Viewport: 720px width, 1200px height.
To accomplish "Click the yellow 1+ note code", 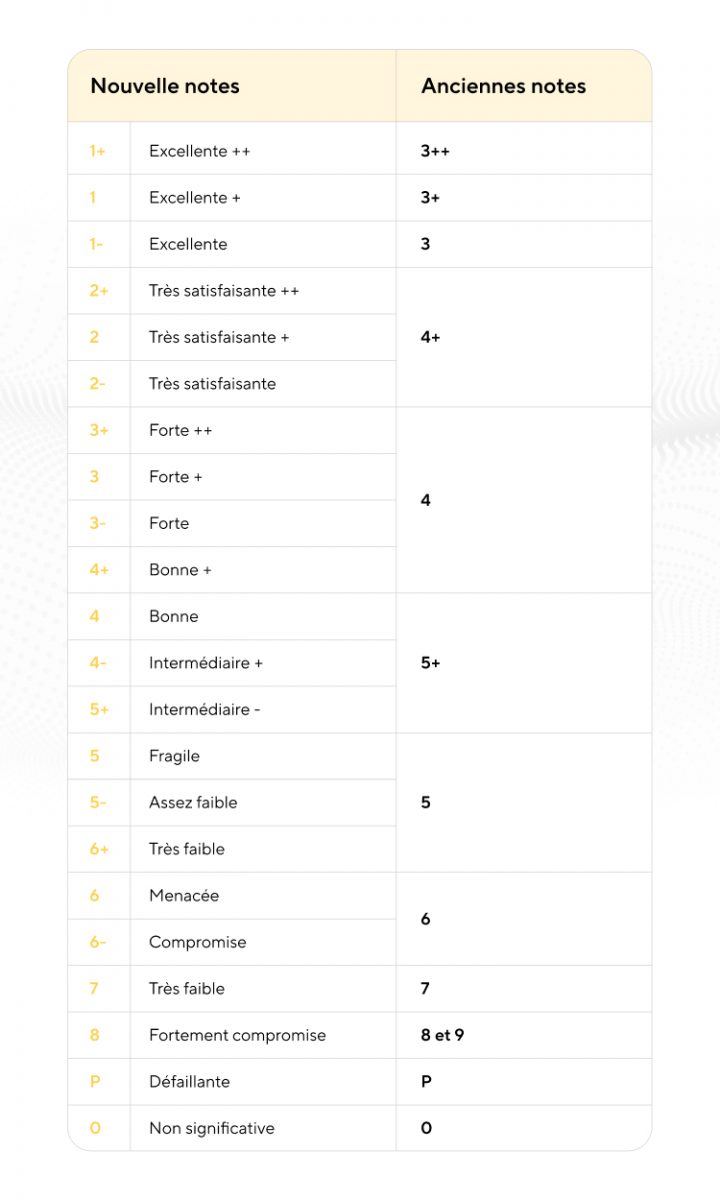I will click(x=98, y=151).
